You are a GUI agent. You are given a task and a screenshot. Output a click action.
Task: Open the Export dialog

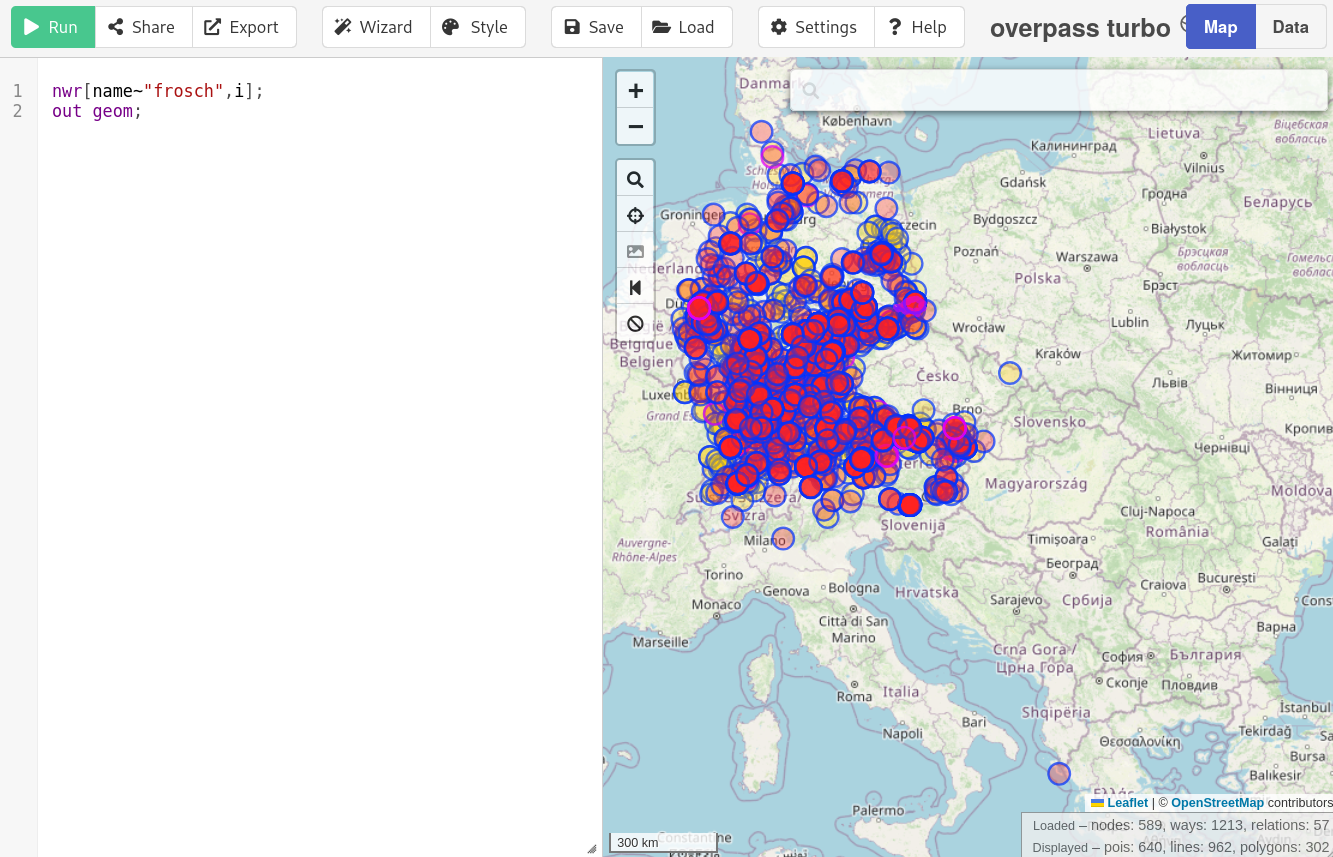243,27
